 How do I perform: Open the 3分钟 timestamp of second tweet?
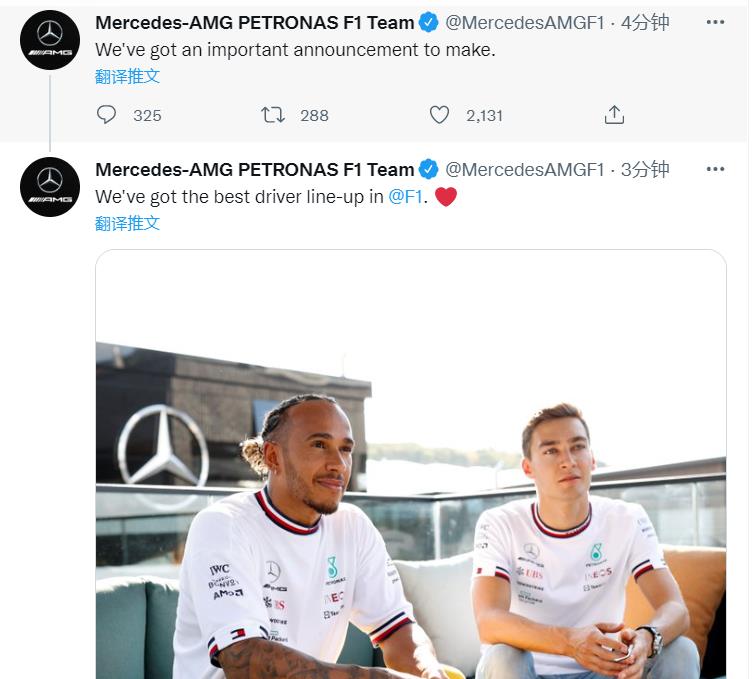pyautogui.click(x=645, y=170)
